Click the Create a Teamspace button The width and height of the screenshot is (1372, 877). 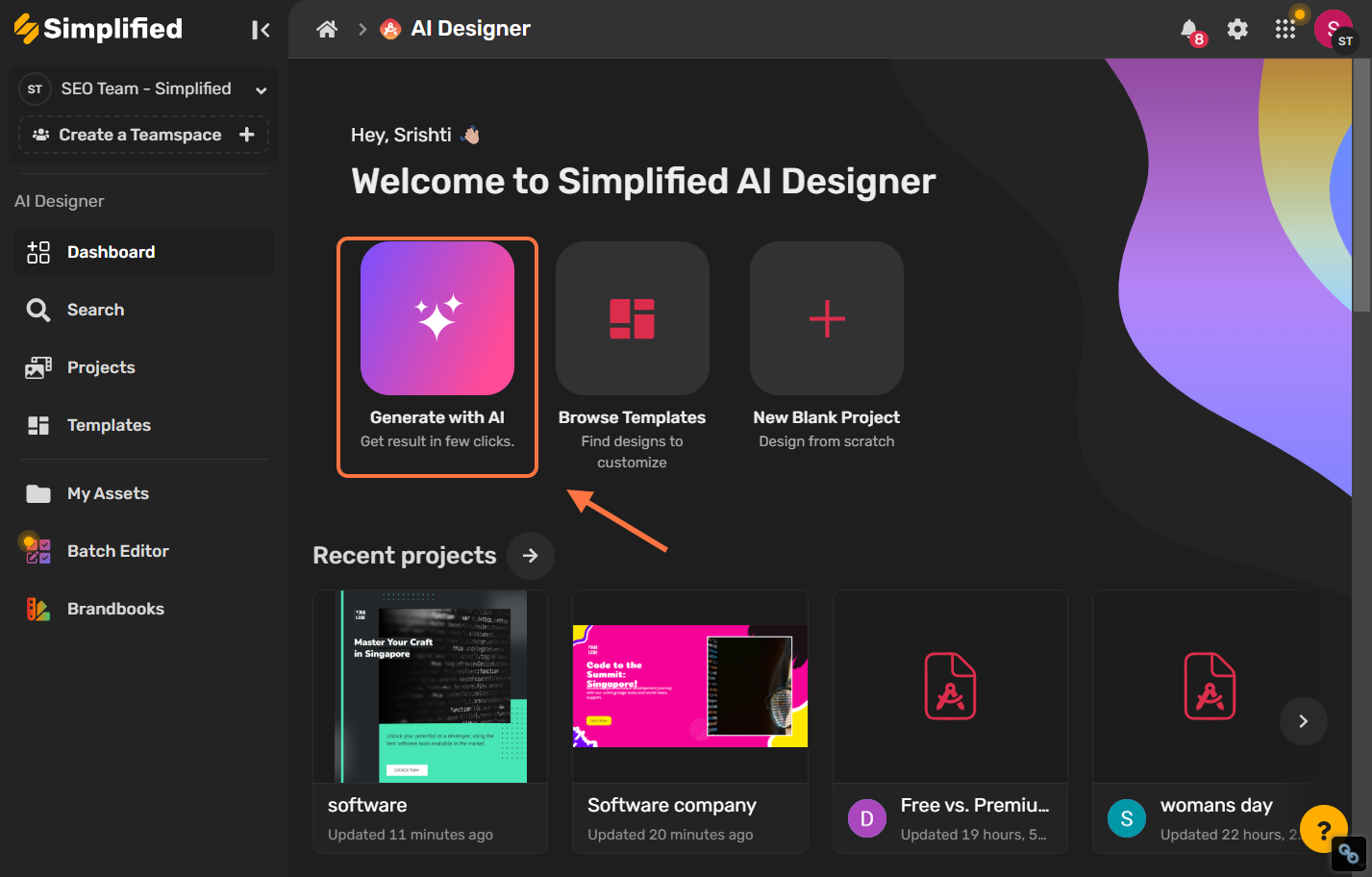coord(143,135)
